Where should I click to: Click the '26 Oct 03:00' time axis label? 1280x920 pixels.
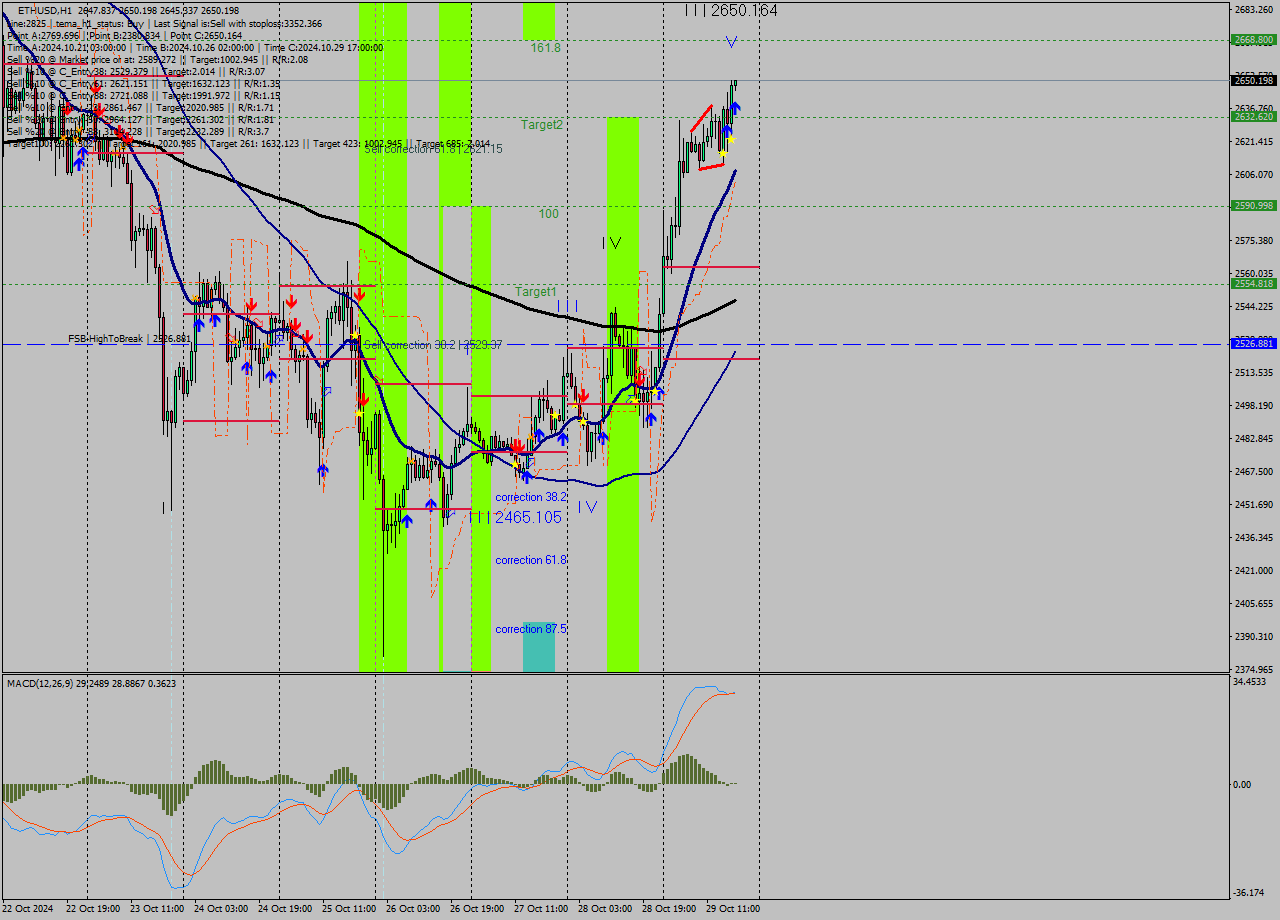pos(413,909)
